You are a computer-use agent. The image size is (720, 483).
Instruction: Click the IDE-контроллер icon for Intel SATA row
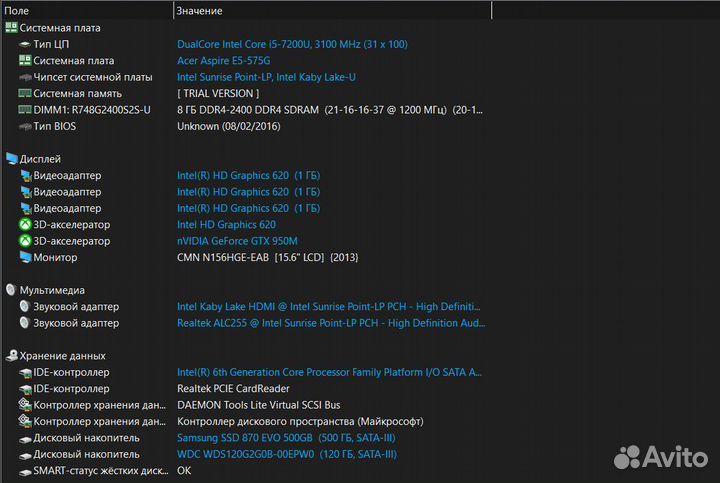(x=25, y=373)
